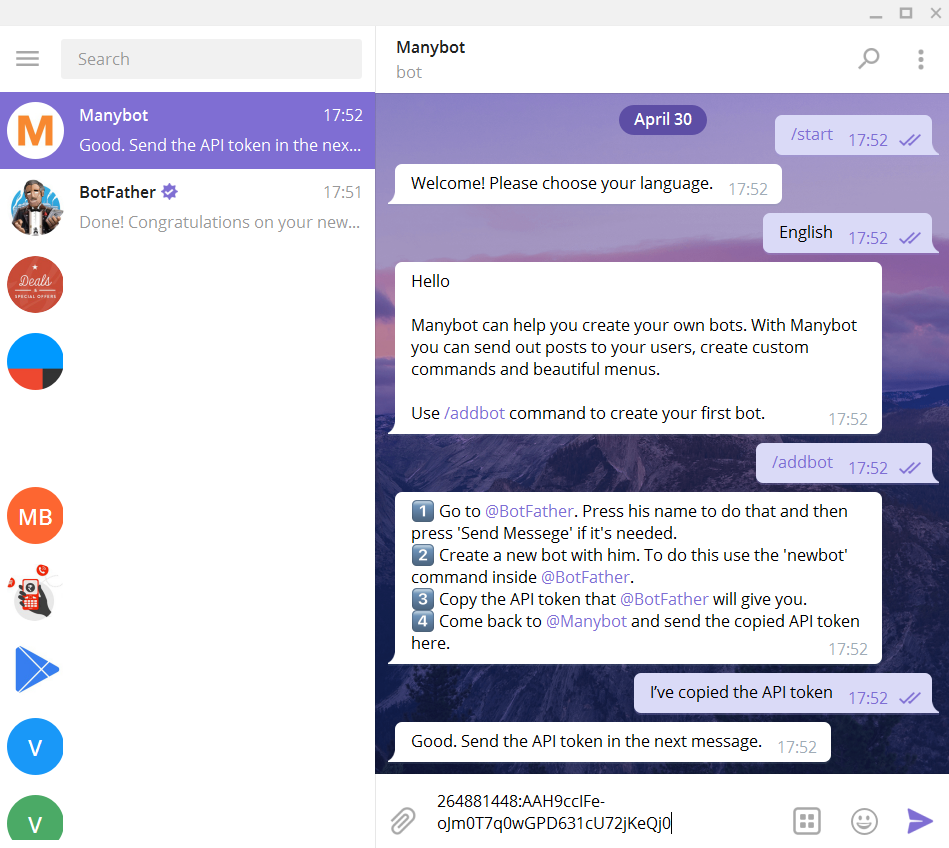The width and height of the screenshot is (949, 848).
Task: Click the Manybot title in chat header
Action: [x=430, y=47]
